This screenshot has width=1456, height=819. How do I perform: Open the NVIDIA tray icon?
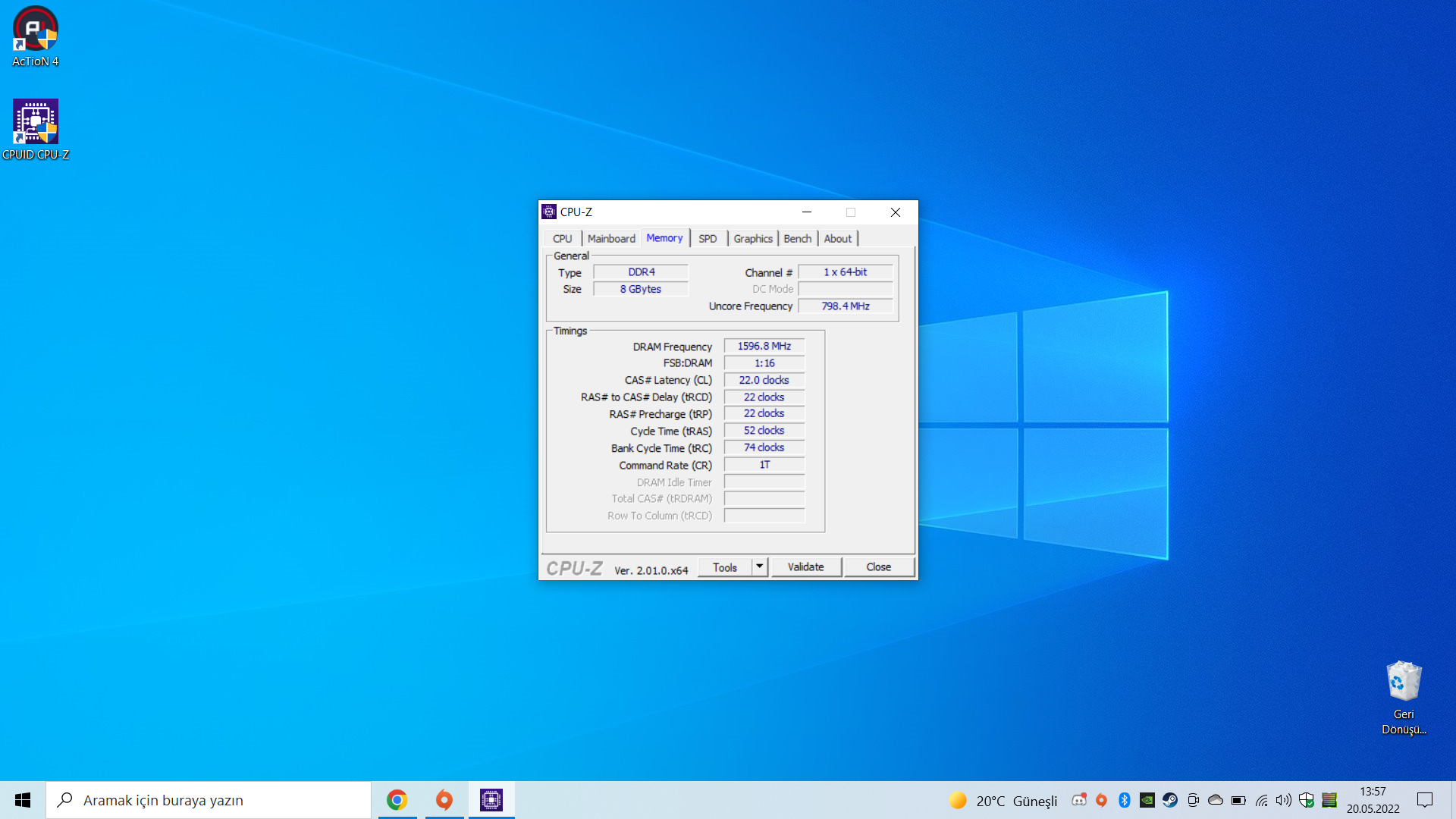(x=1147, y=800)
